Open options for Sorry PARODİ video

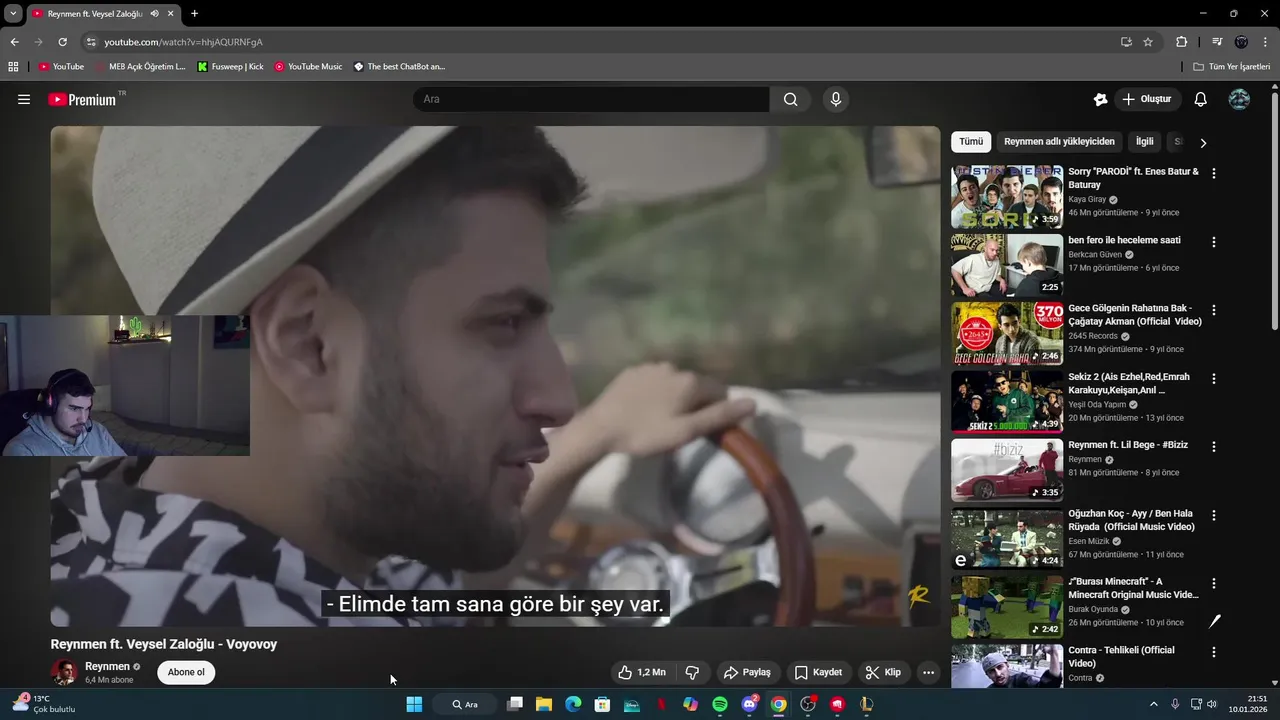[1214, 173]
